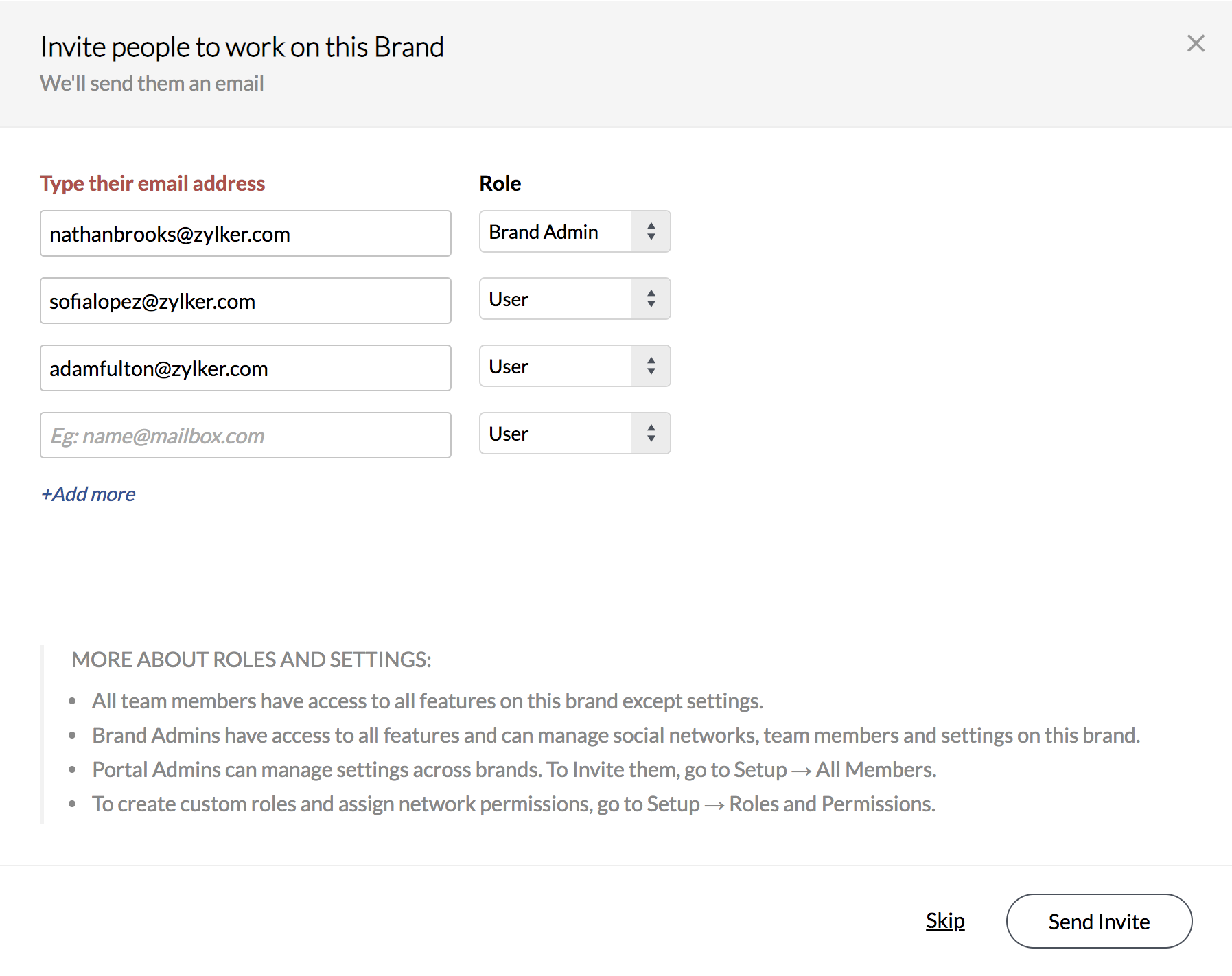Click the up-down arrows on the last role selector
This screenshot has height=976, width=1232.
click(x=651, y=434)
